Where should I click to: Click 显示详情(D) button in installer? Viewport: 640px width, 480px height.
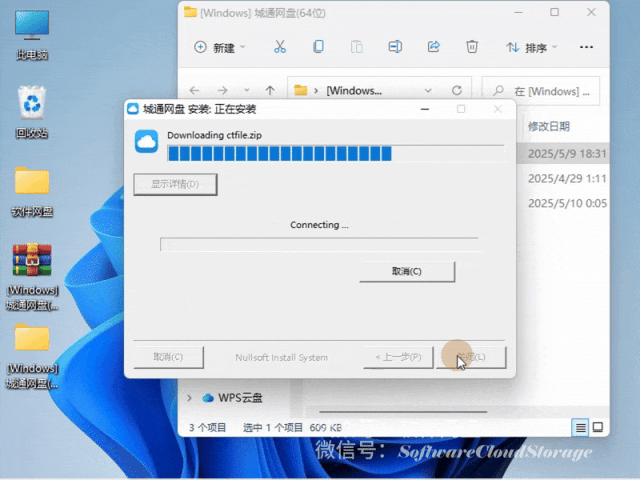pos(175,184)
